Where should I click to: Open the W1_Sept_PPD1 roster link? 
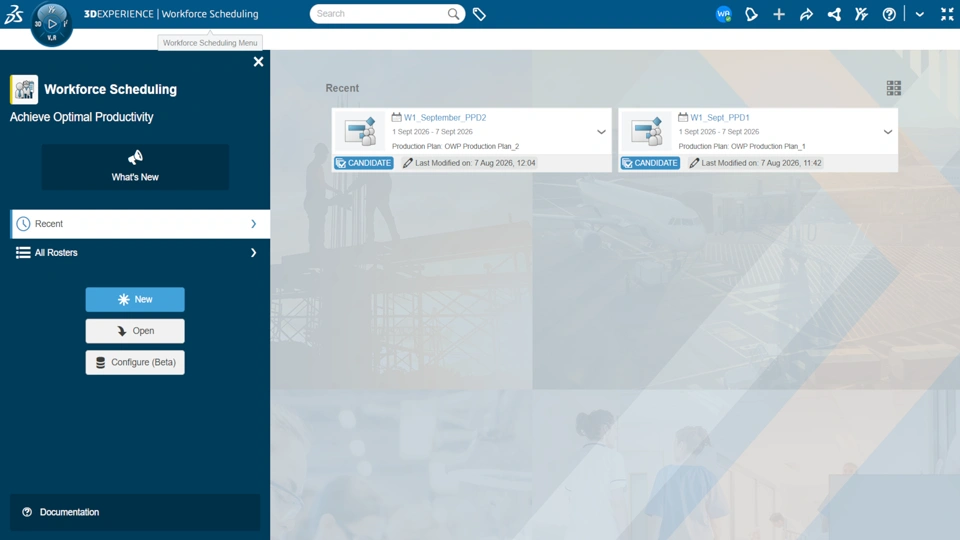click(720, 118)
